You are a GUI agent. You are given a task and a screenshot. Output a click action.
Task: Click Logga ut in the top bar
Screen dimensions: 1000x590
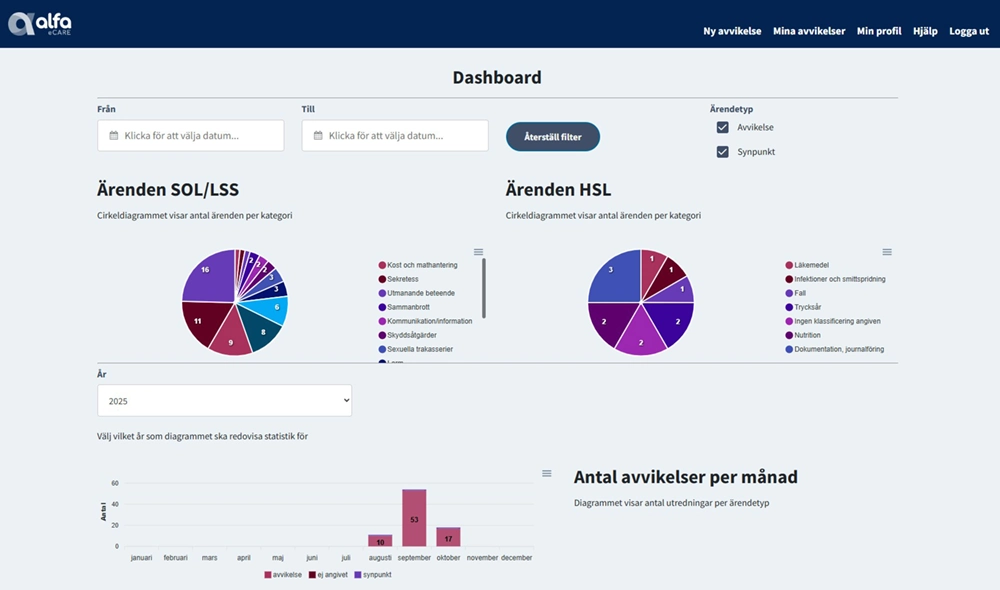[968, 31]
